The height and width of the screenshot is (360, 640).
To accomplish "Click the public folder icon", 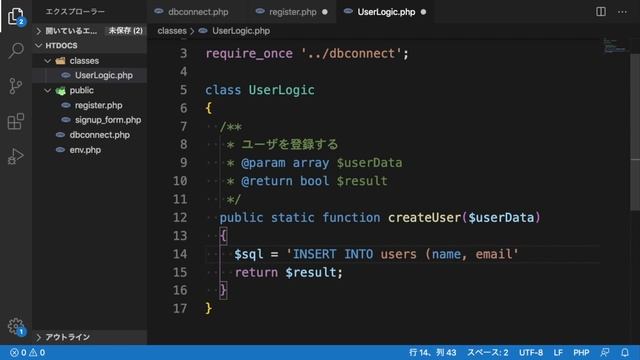I will [60, 91].
